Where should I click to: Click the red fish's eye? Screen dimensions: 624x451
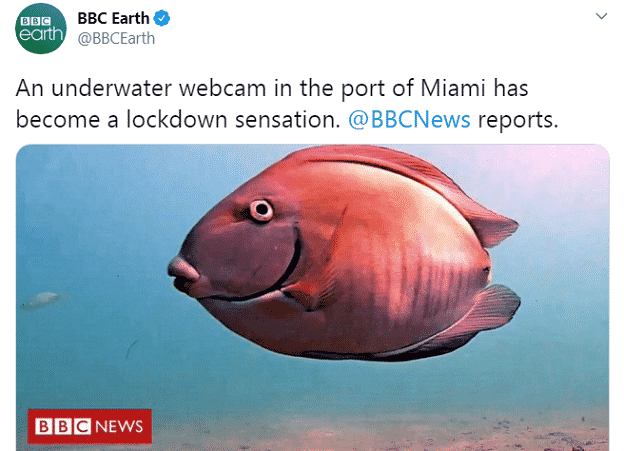[x=261, y=210]
